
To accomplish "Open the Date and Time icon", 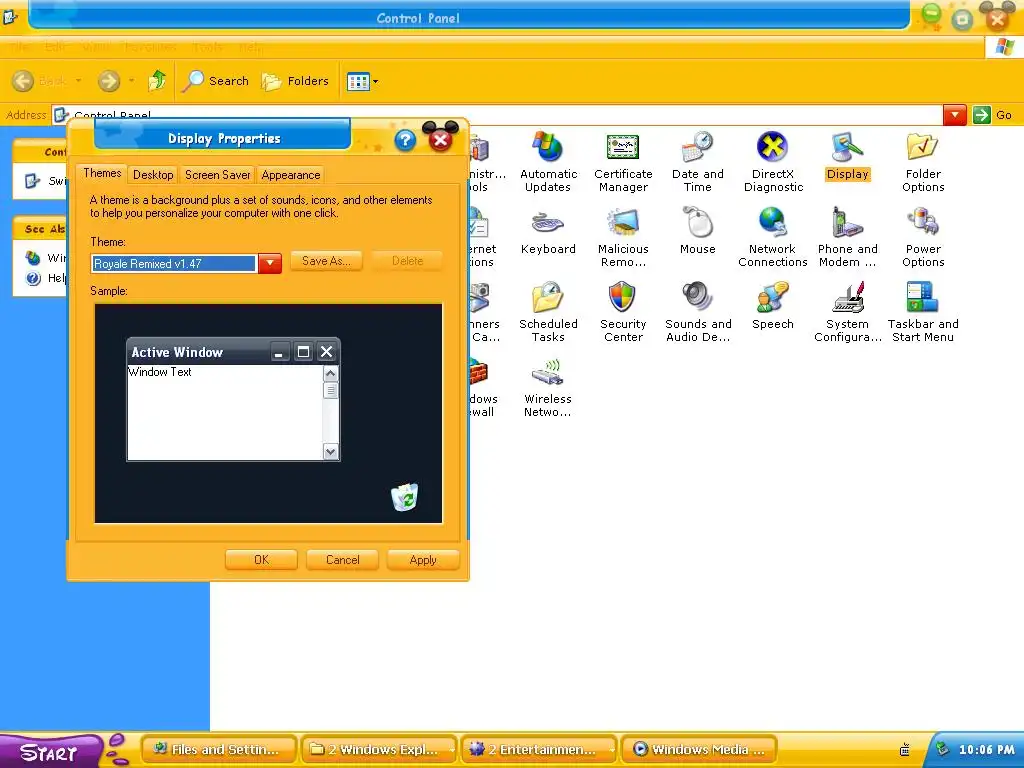I will [x=697, y=161].
